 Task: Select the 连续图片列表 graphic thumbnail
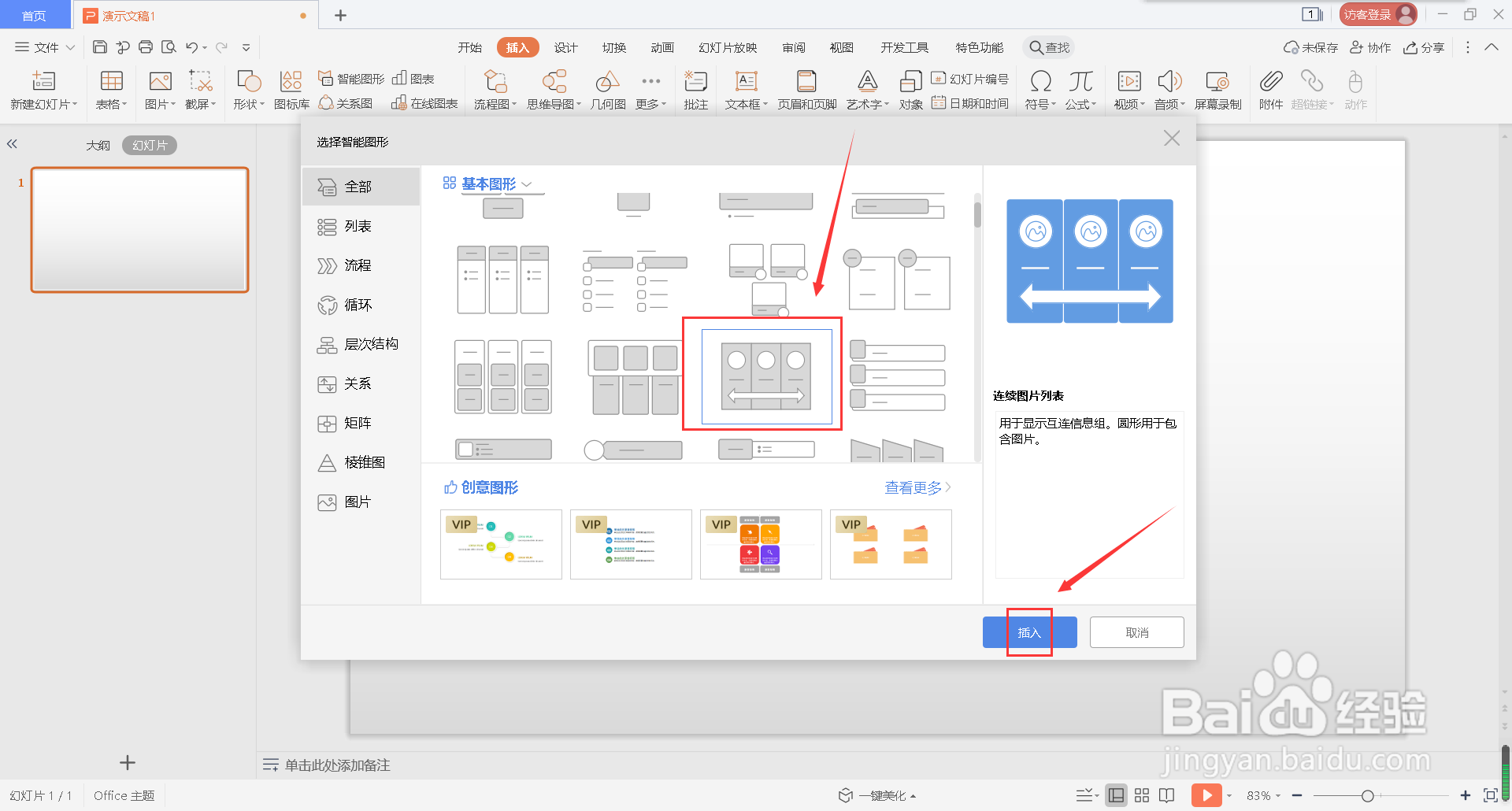(766, 376)
